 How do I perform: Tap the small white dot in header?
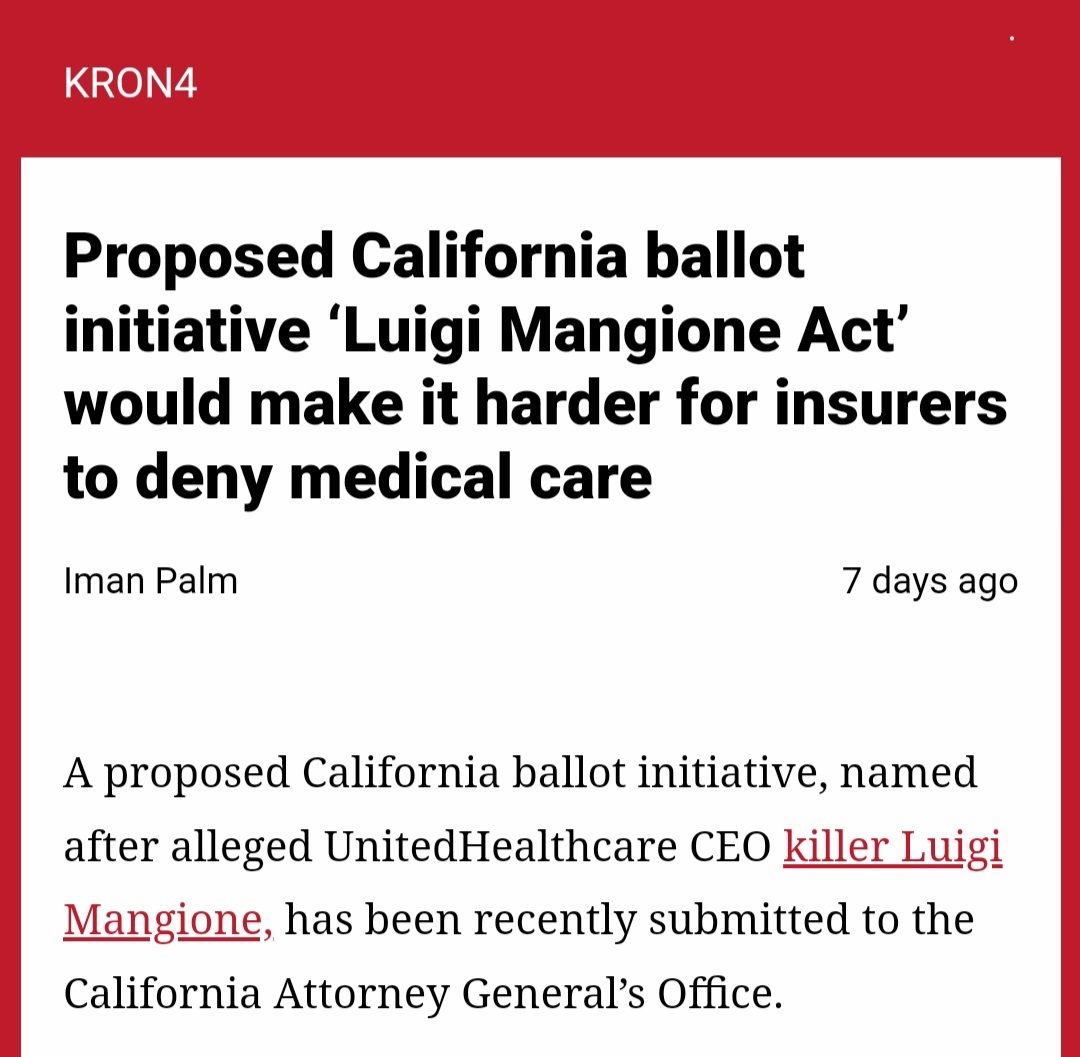click(1011, 39)
